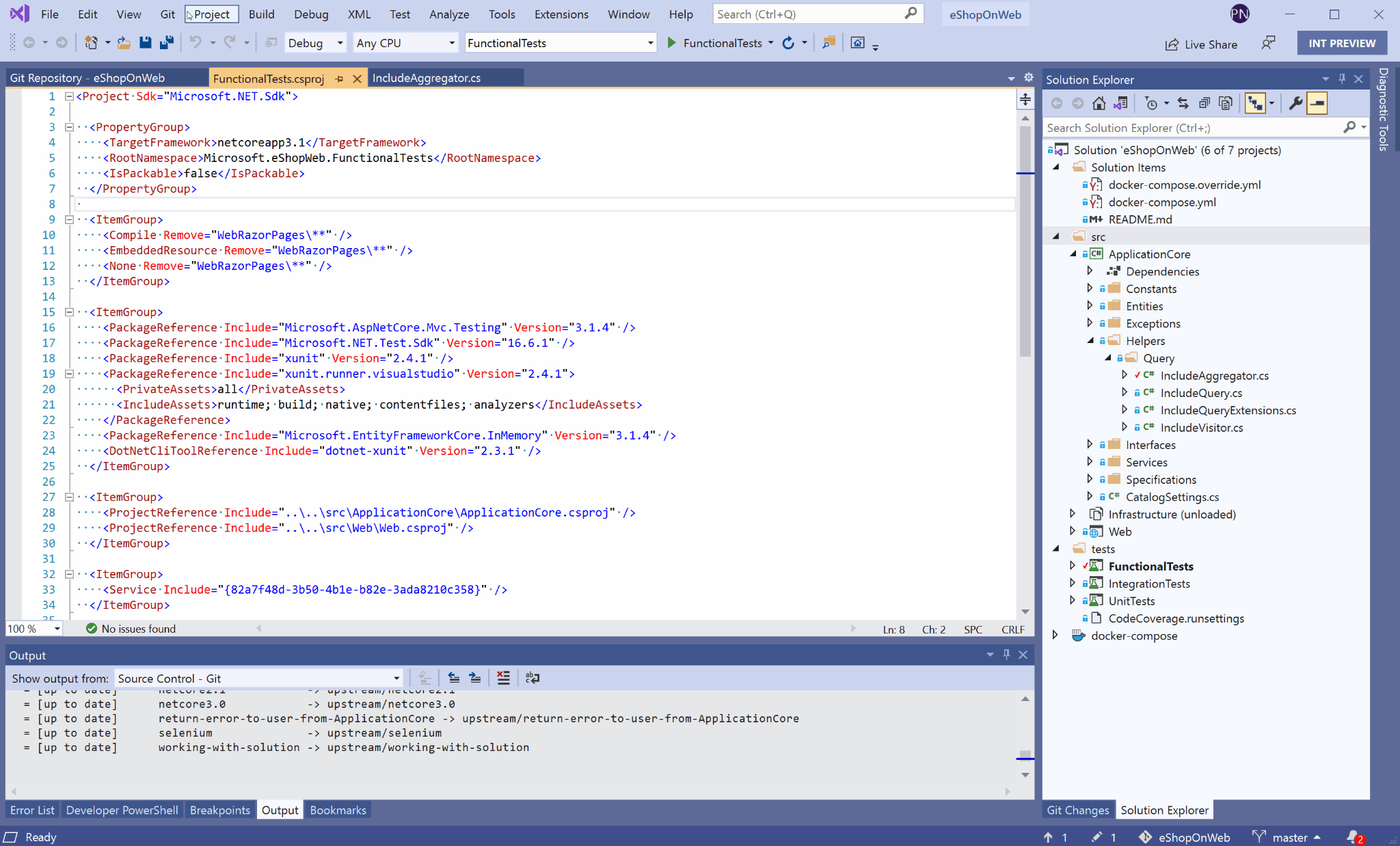Click the clear output button in Output panel
Image resolution: width=1400 pixels, height=846 pixels.
tap(503, 678)
